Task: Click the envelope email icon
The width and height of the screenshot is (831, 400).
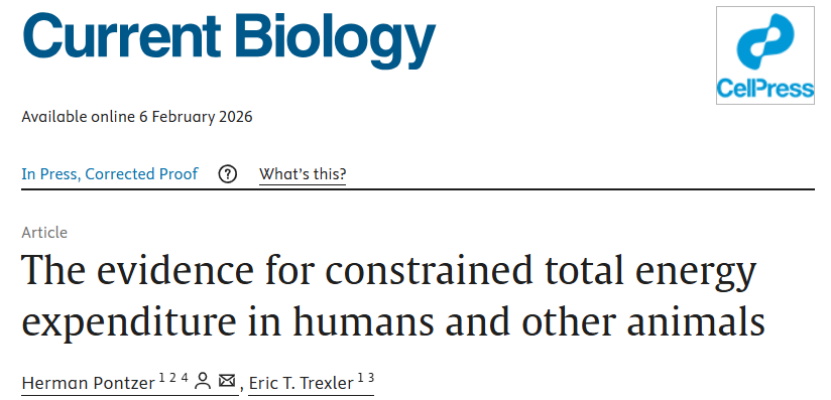Action: tap(227, 381)
